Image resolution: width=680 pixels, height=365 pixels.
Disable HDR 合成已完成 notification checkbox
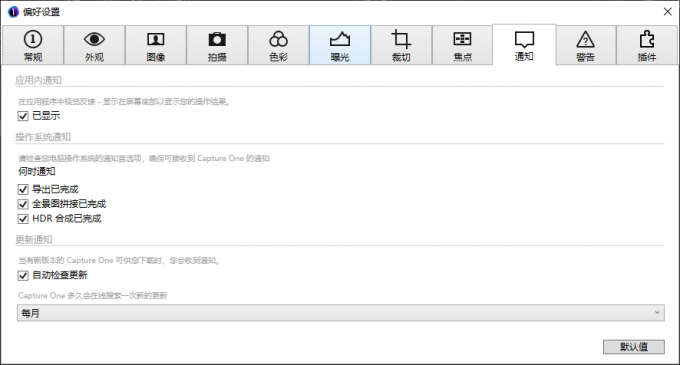23,219
